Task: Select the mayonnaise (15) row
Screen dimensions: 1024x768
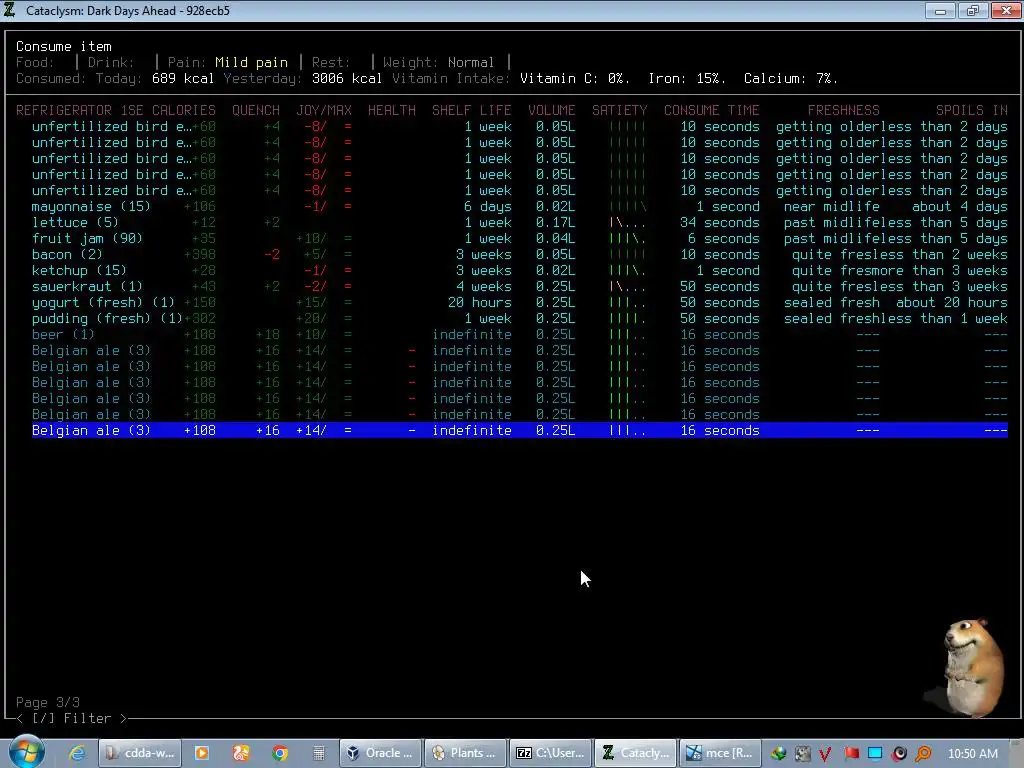Action: point(519,206)
